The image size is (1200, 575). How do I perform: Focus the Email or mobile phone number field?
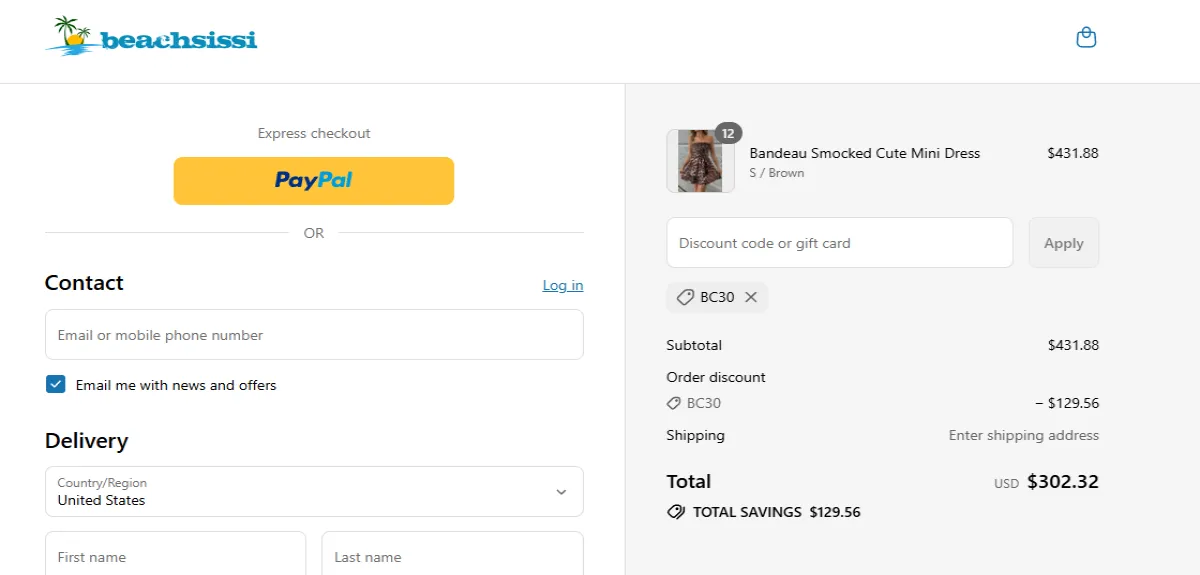point(314,335)
